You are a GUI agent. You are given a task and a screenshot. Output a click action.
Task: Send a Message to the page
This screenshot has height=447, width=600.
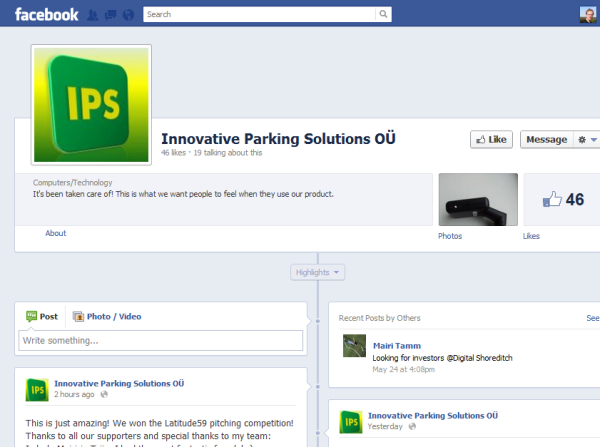[546, 139]
